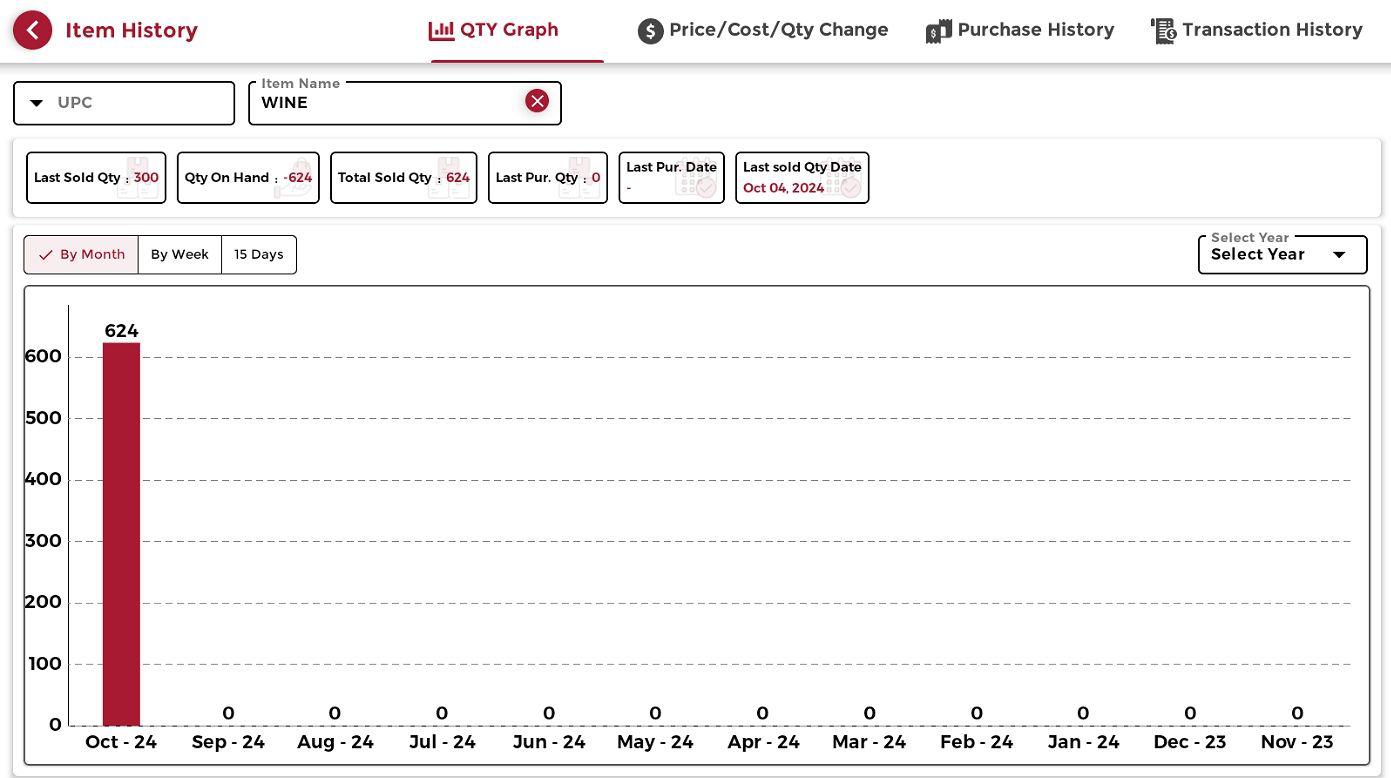
Task: Click the Transaction History document icon
Action: (1163, 31)
